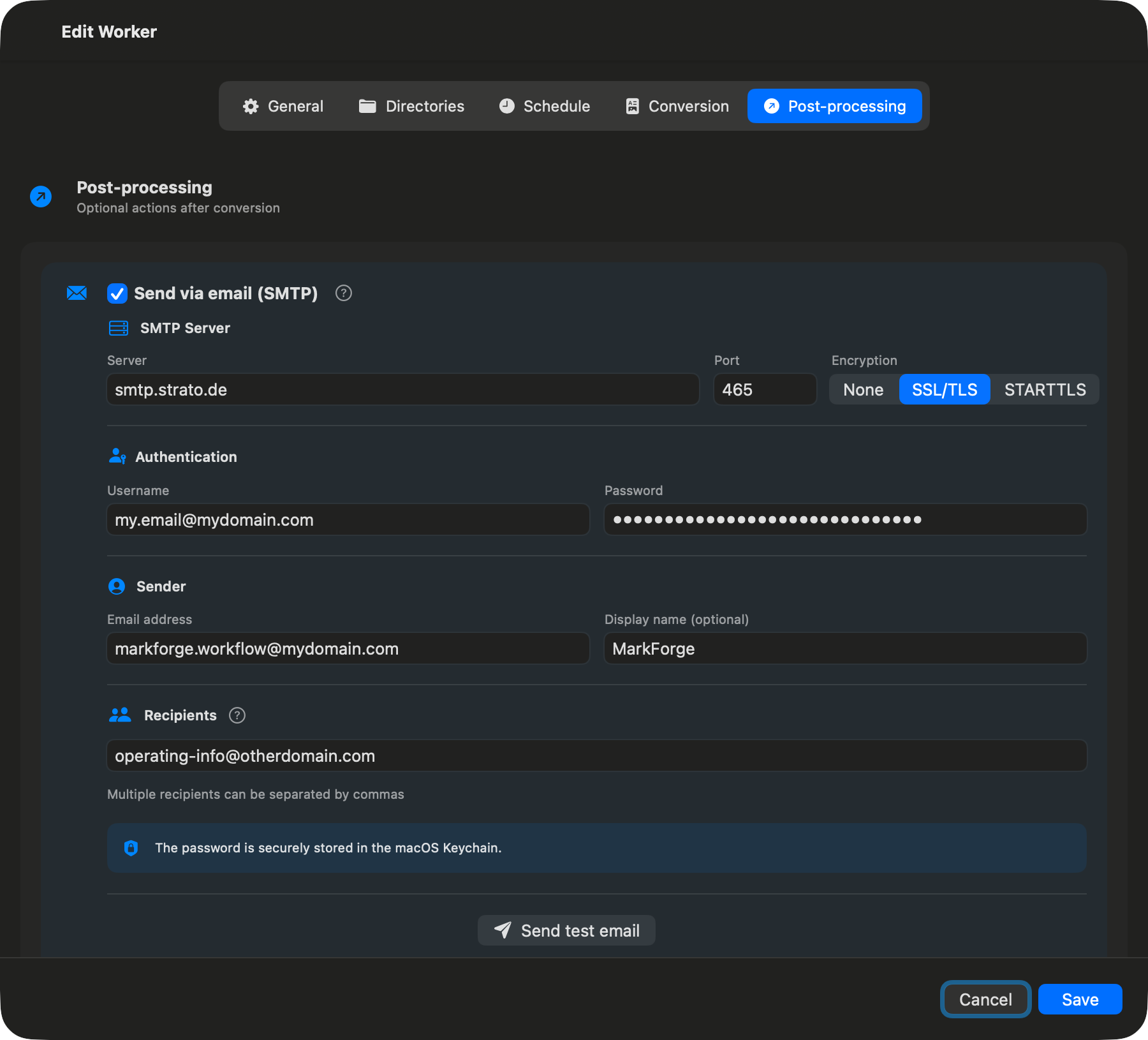Click the SMTP Server rack icon
The width and height of the screenshot is (1148, 1040).
coord(119,328)
